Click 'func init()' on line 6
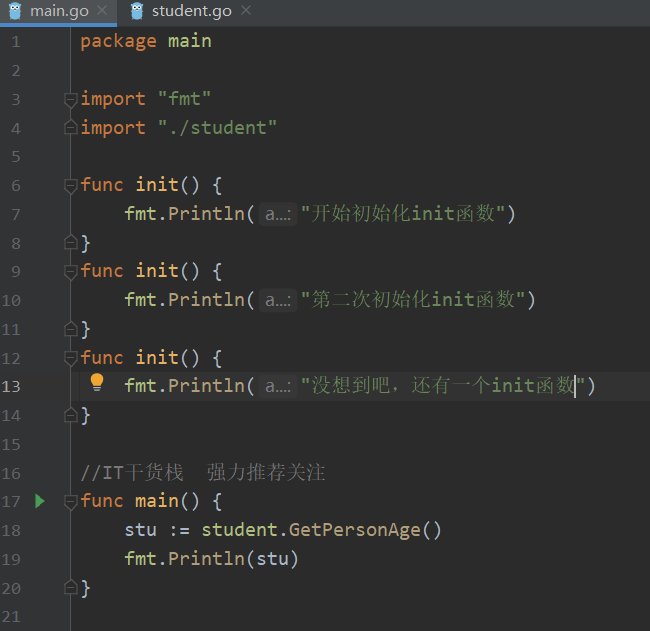 pyautogui.click(x=140, y=185)
